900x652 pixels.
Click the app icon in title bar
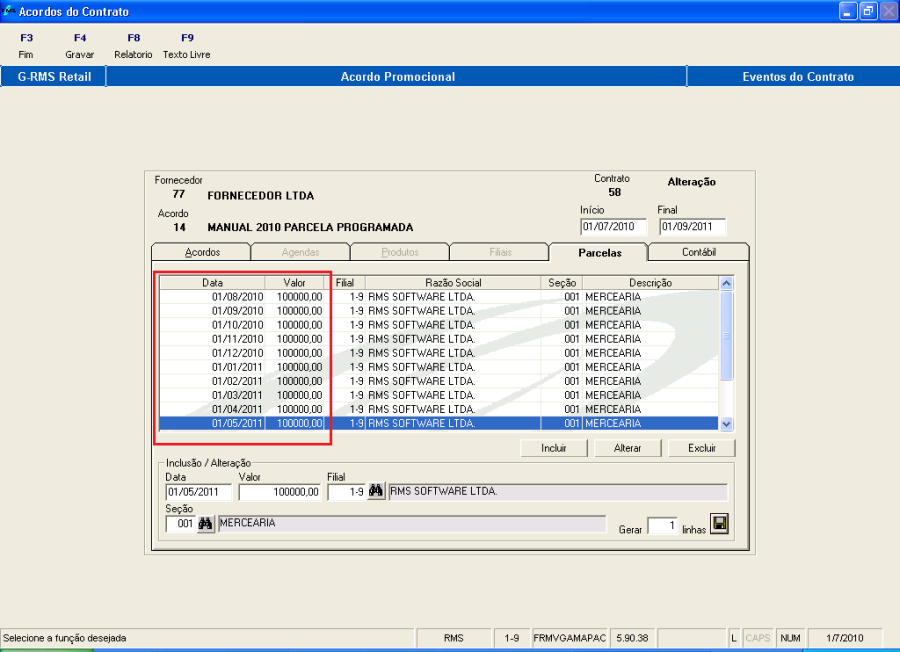pos(8,11)
